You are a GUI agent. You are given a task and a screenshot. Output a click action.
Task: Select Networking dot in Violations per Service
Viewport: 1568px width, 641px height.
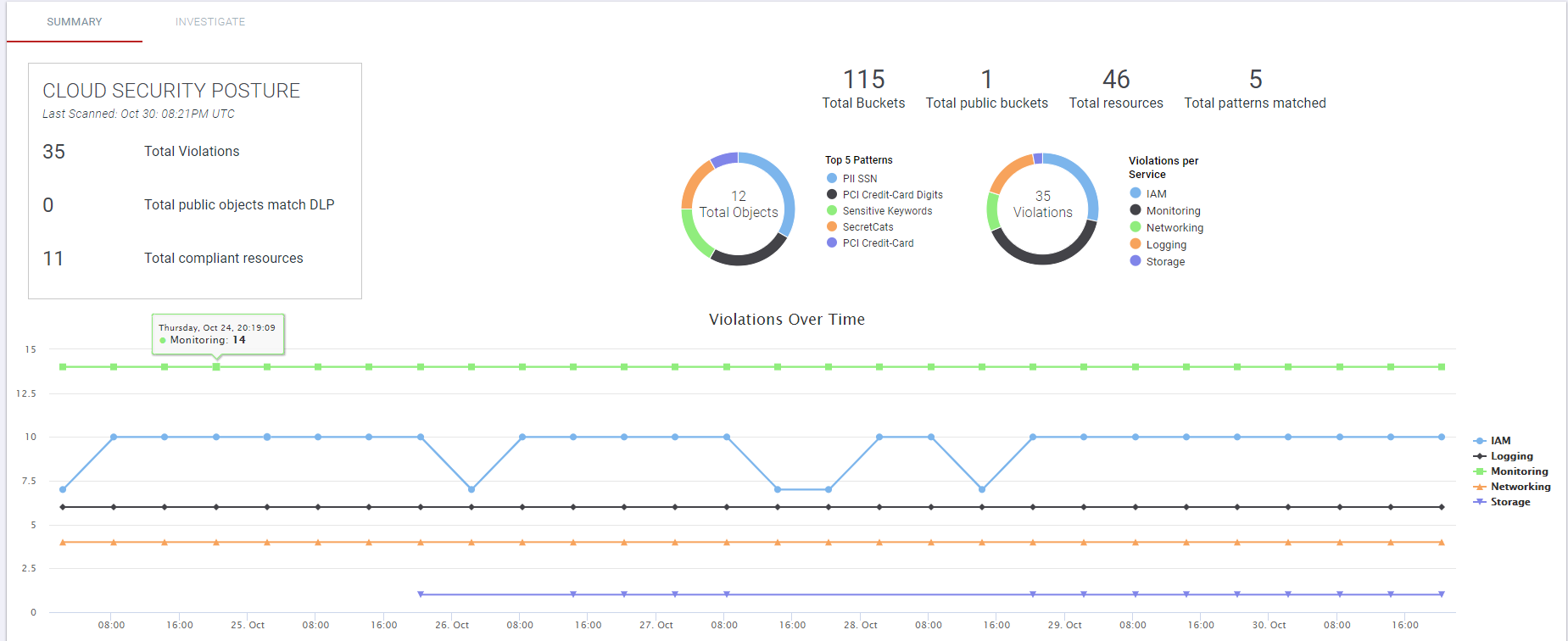click(x=1136, y=227)
